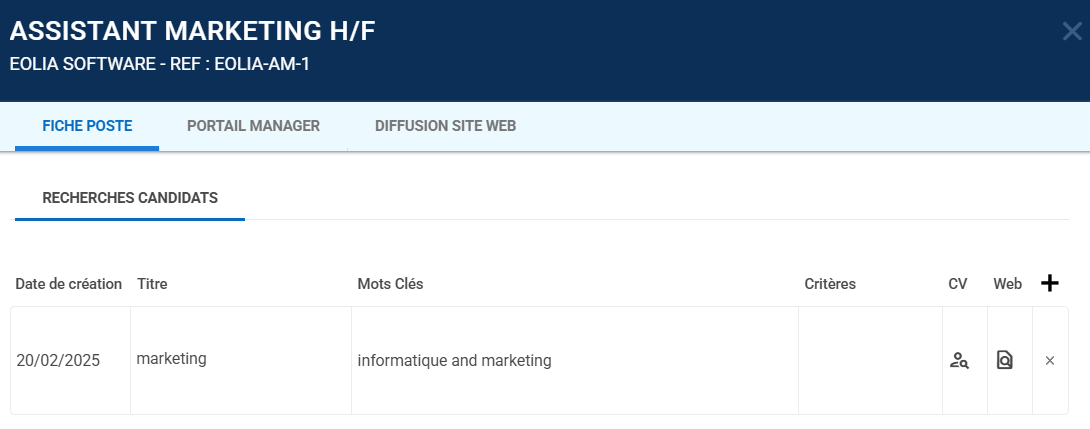Go to the Diffusion Site Web tab
This screenshot has width=1090, height=429.
pyautogui.click(x=445, y=126)
